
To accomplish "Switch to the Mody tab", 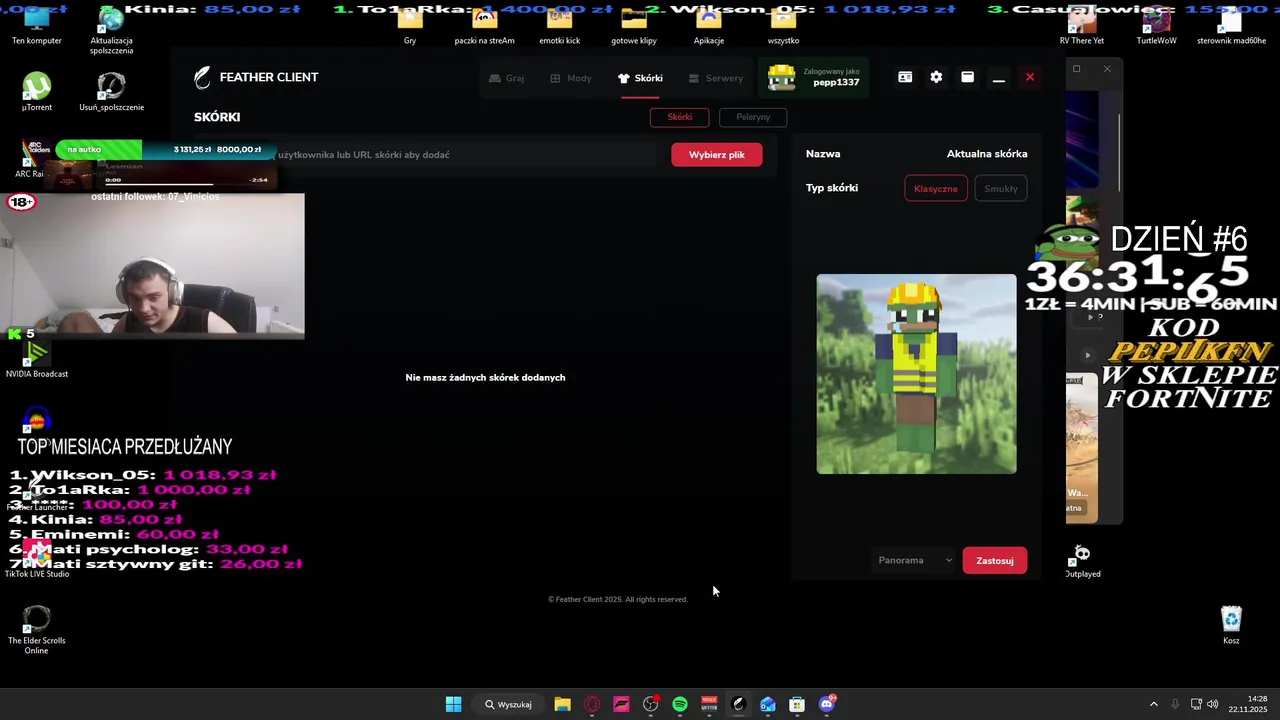I will pos(570,78).
